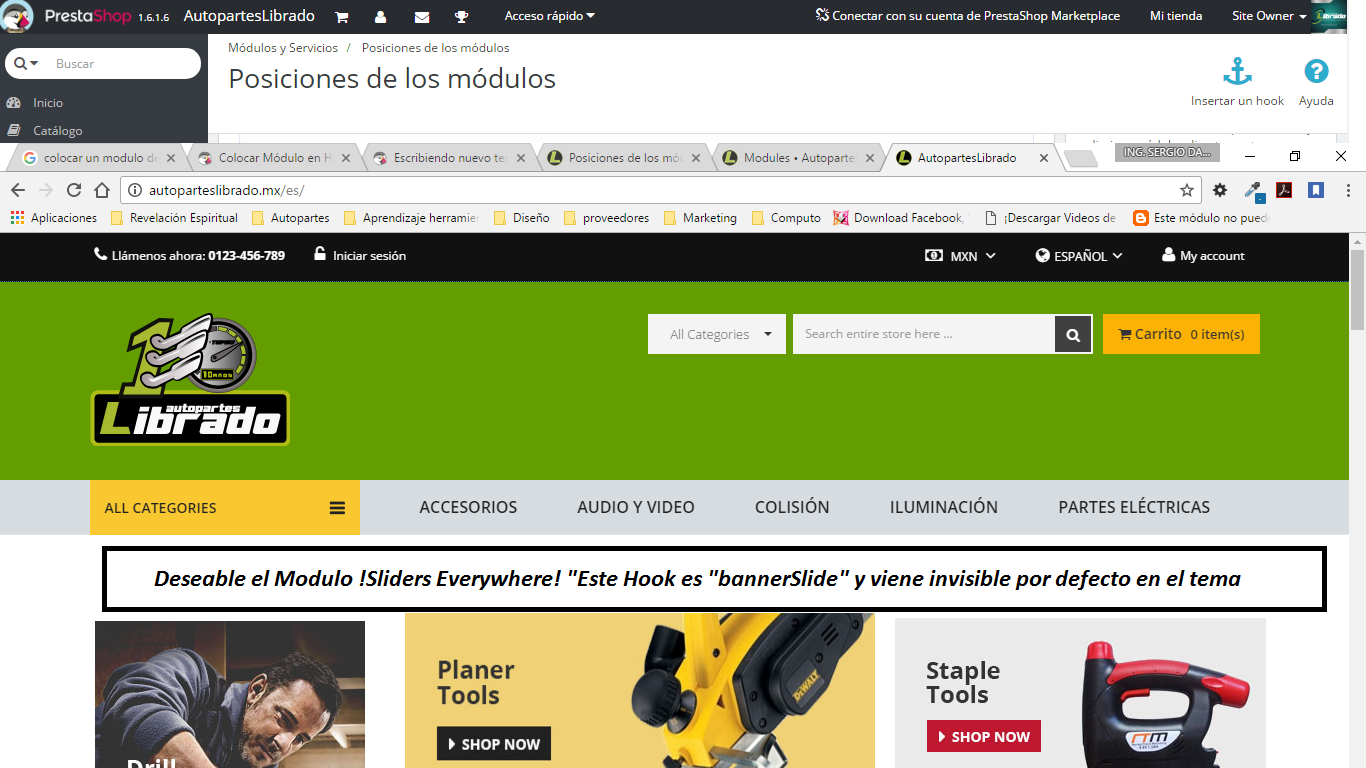This screenshot has height=768, width=1366.
Task: Click the Drill banner thumbnail
Action: click(230, 694)
